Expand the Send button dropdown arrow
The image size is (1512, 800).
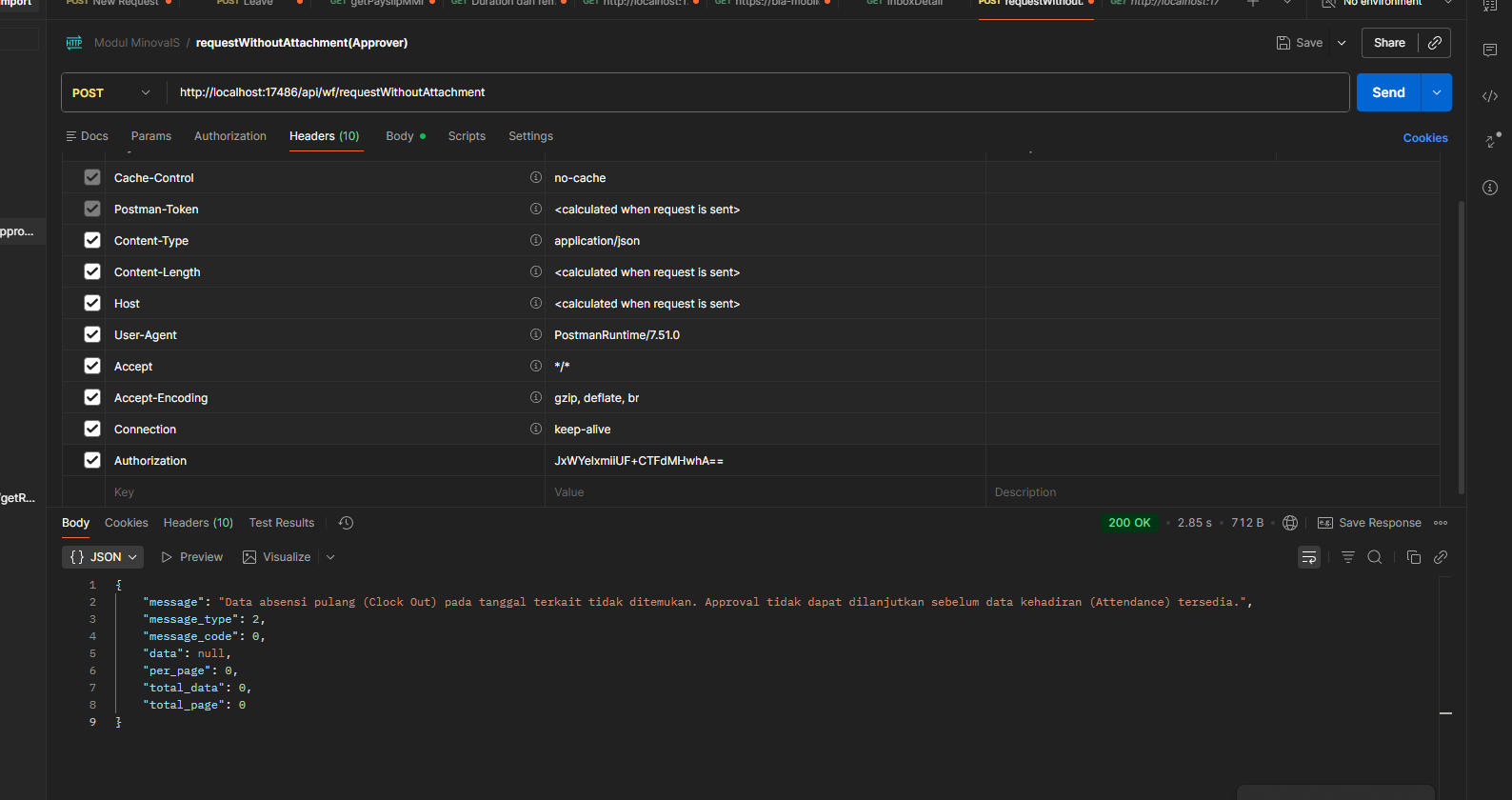[x=1436, y=92]
